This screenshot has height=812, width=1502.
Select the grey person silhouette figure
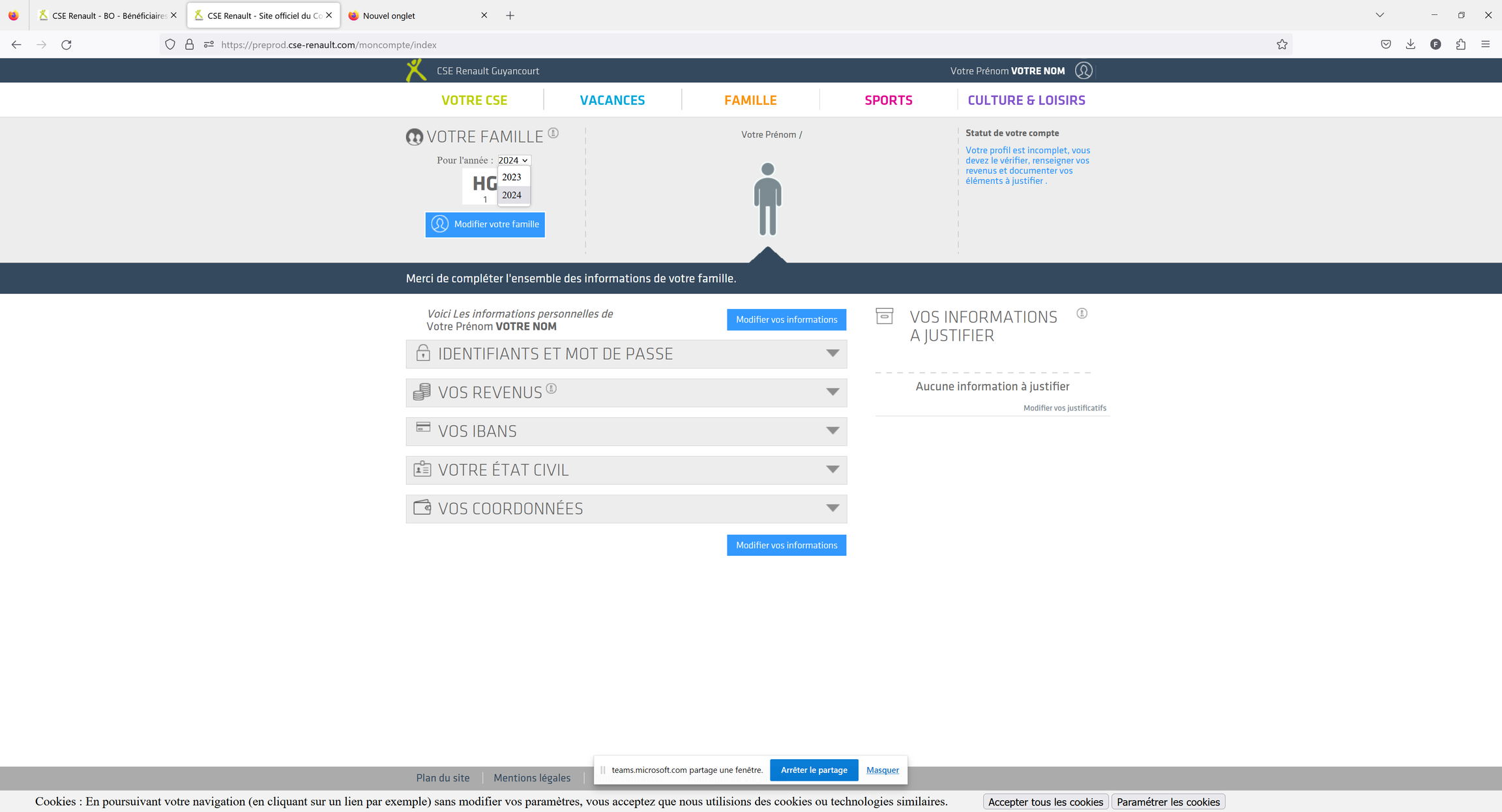767,199
